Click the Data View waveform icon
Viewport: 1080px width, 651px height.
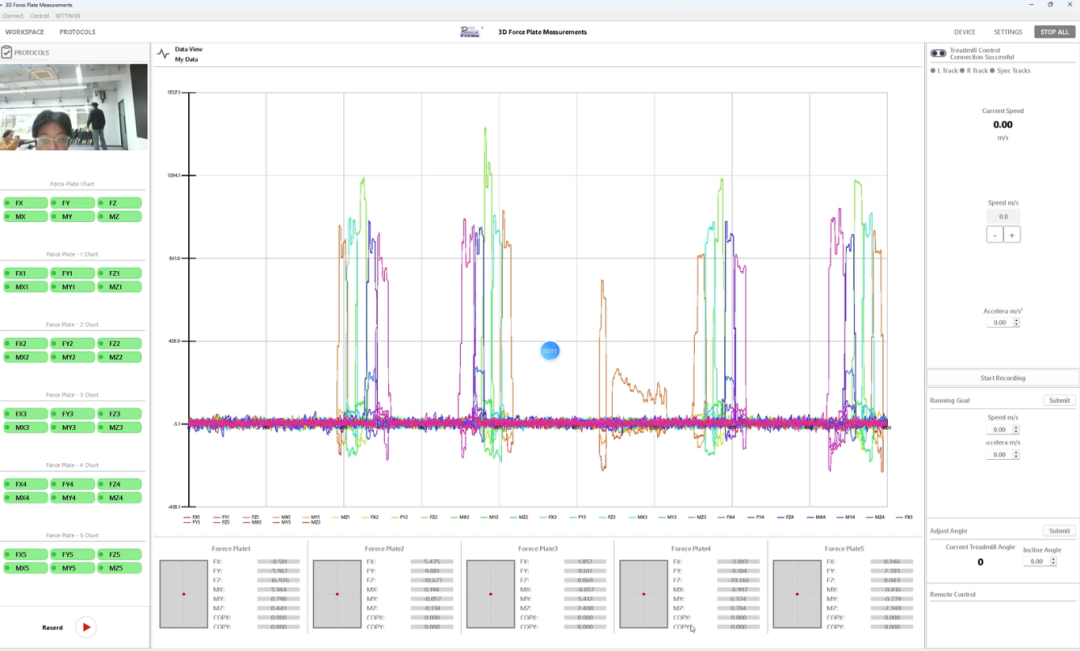tap(163, 54)
